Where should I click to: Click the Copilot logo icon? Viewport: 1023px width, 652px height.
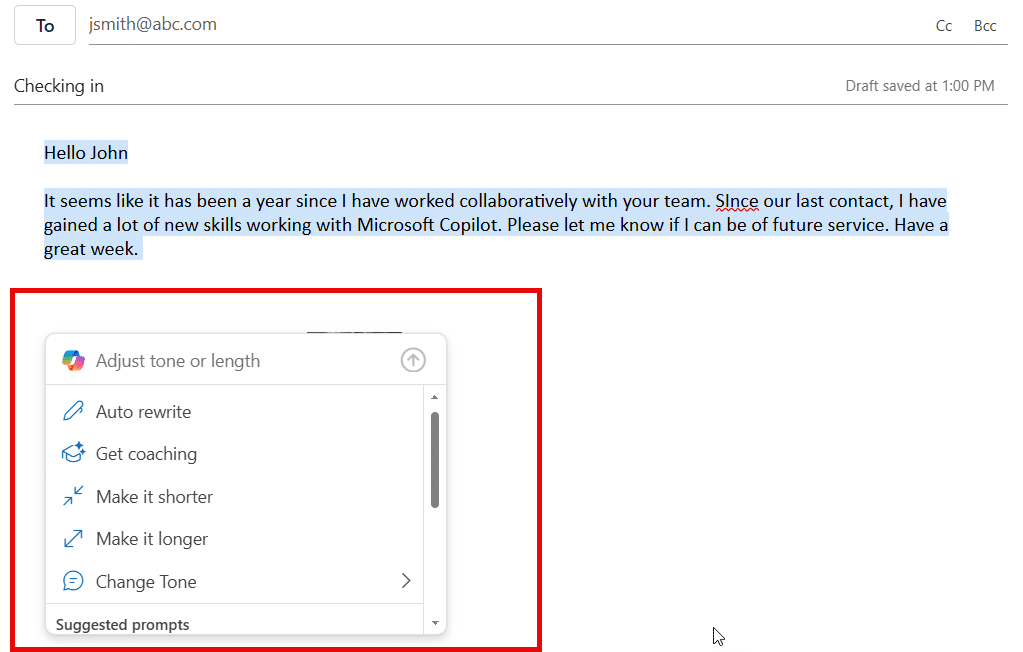[x=73, y=360]
